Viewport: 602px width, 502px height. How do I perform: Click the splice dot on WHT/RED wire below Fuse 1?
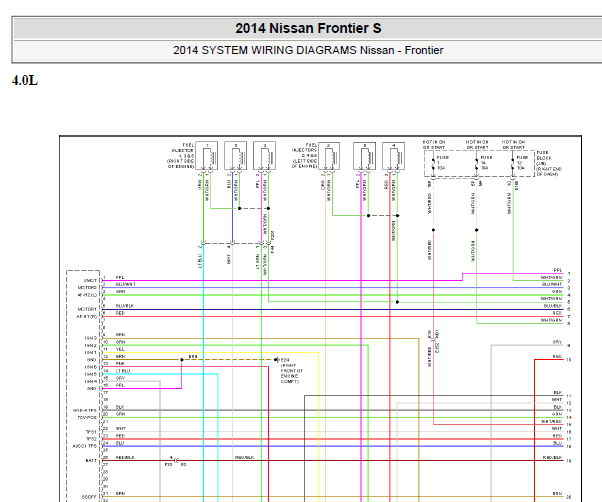[x=433, y=230]
